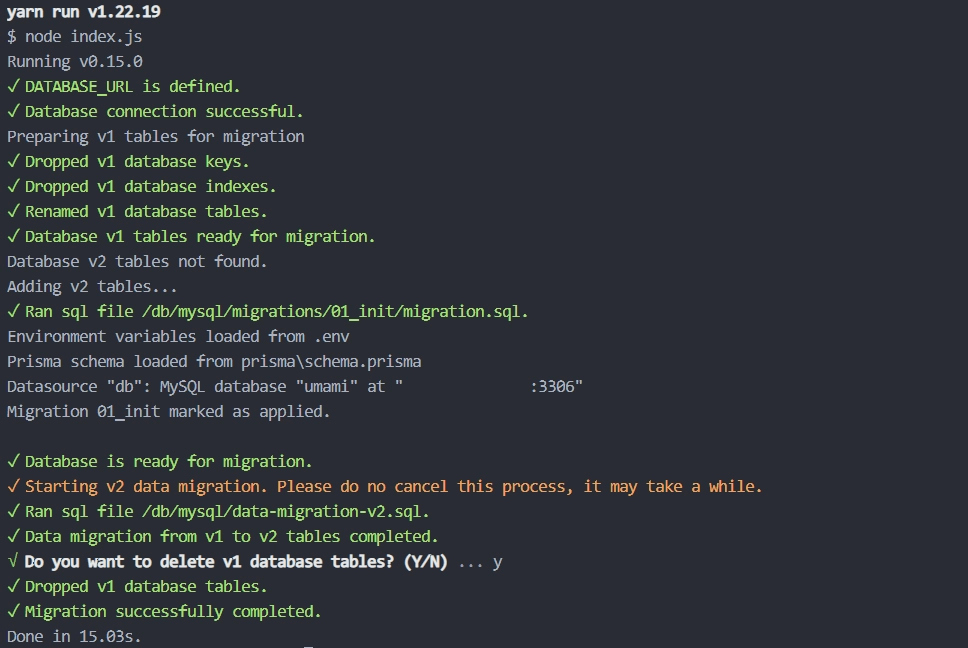Click the orange checkmark before Starting v2 data migration

pos(14,486)
